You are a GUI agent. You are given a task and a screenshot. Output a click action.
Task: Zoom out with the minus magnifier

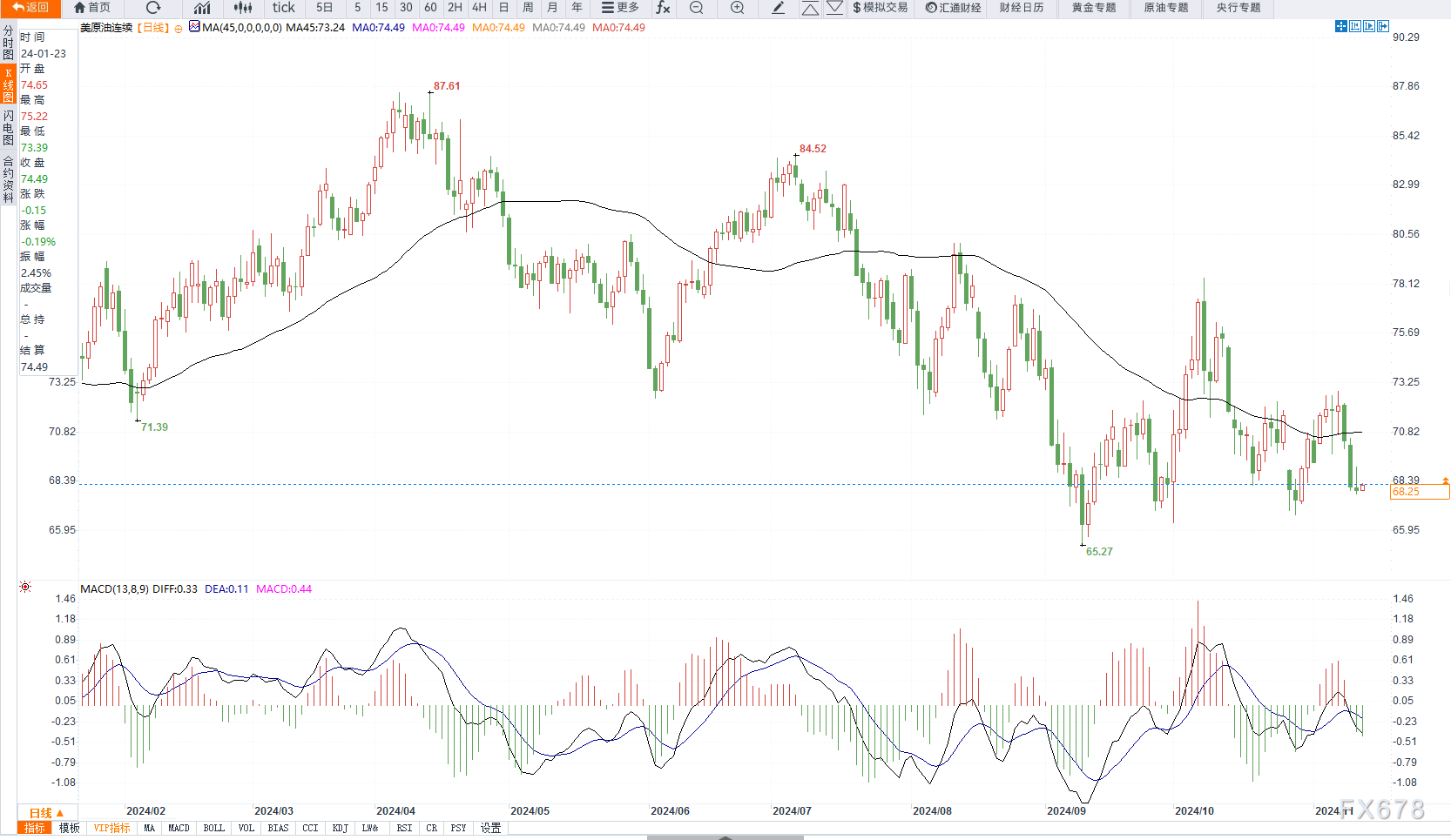click(x=697, y=8)
